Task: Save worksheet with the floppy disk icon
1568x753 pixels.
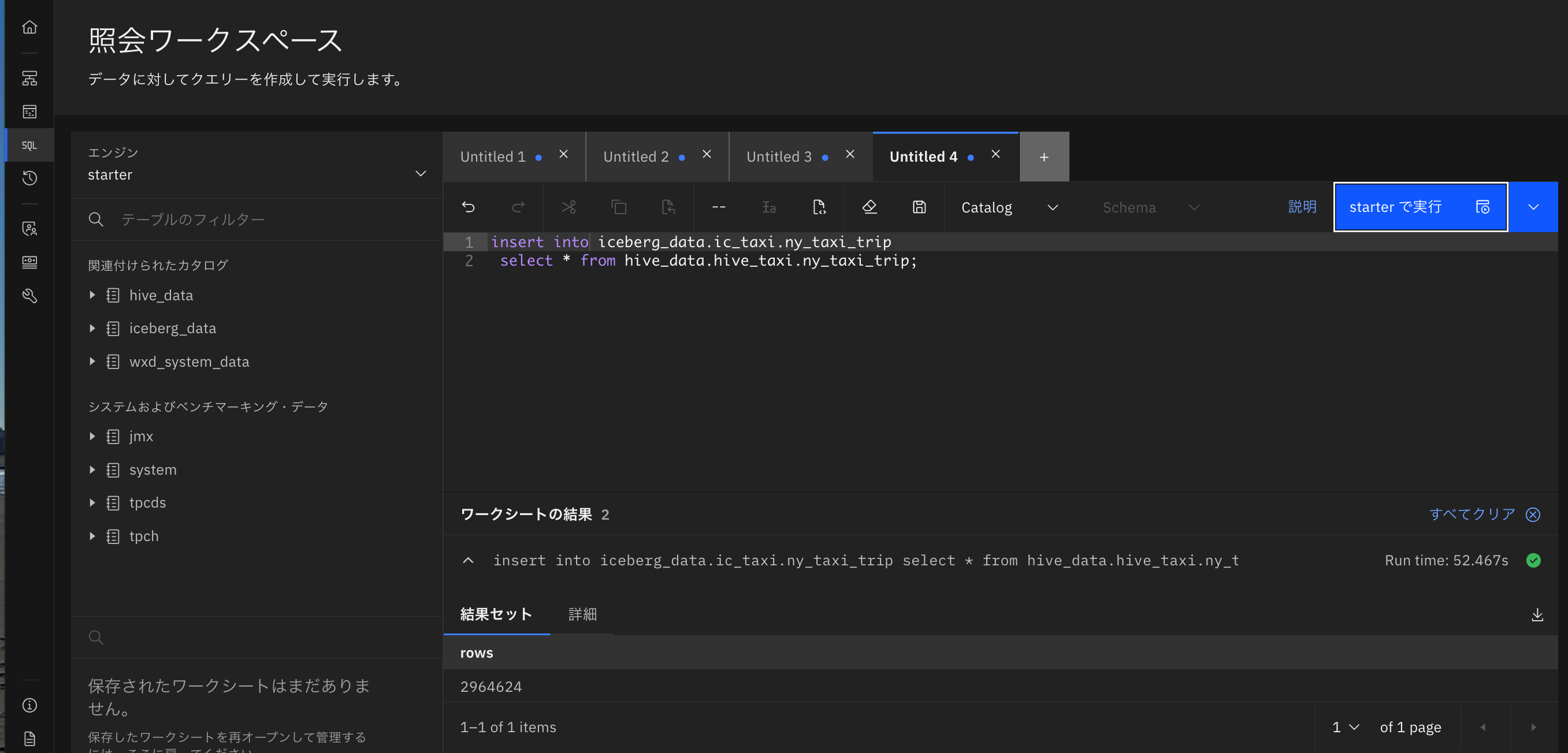Action: (919, 207)
